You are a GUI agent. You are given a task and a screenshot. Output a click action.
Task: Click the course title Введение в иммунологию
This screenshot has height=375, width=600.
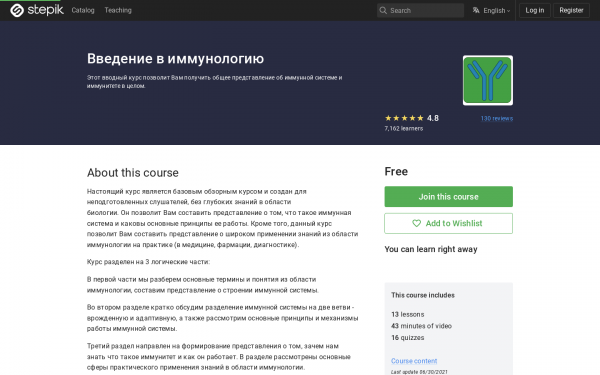click(175, 59)
